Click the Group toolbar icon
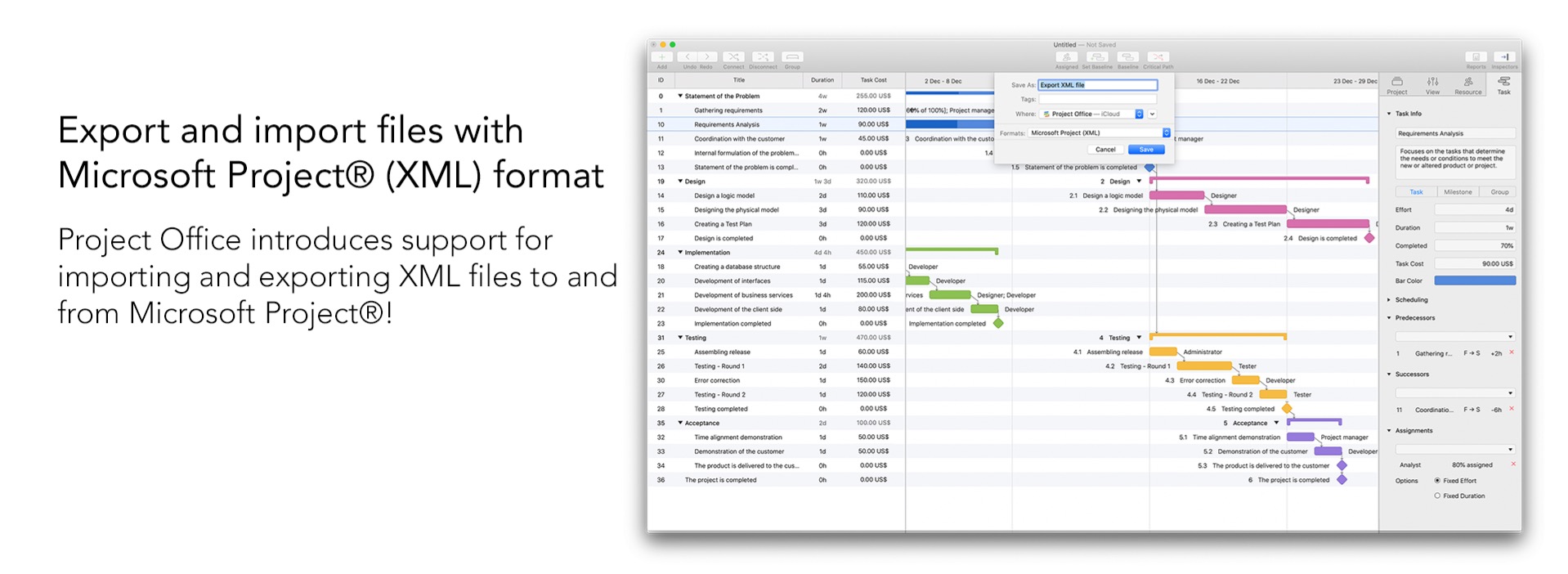Image resolution: width=1568 pixels, height=574 pixels. click(x=791, y=57)
